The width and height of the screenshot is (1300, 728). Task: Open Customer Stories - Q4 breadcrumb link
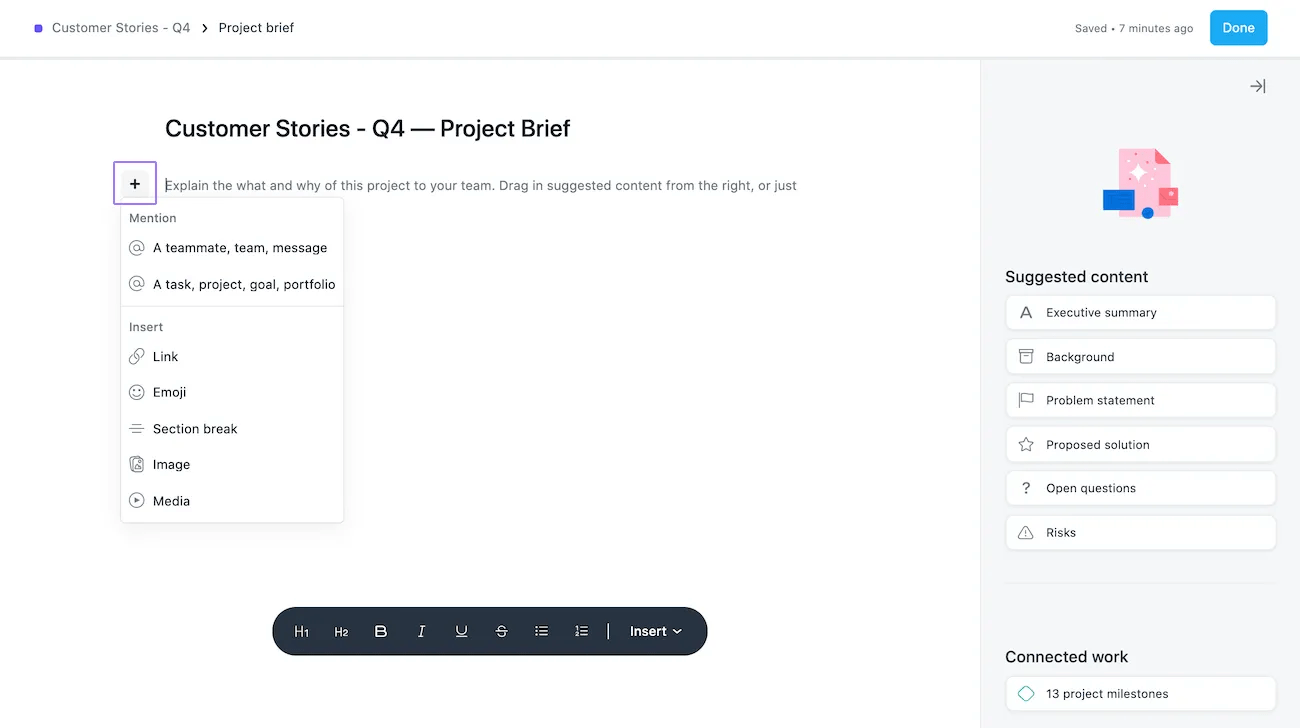pos(120,28)
